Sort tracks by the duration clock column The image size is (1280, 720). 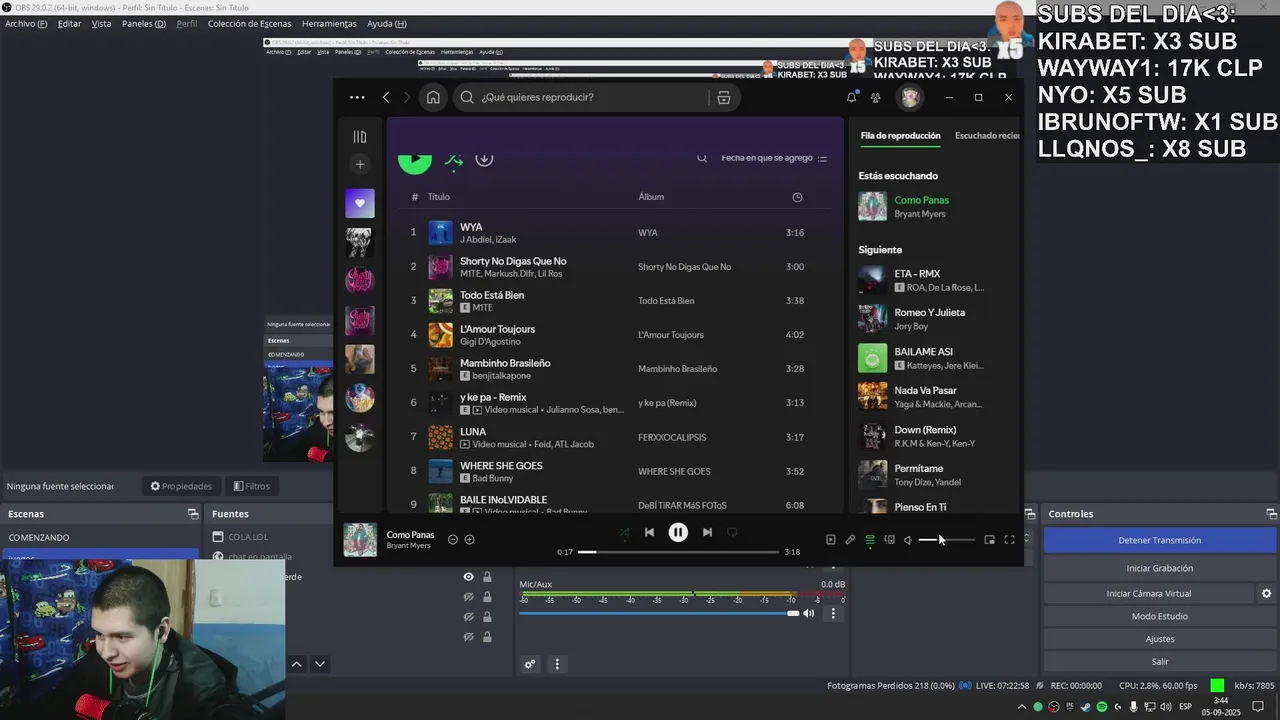(797, 197)
